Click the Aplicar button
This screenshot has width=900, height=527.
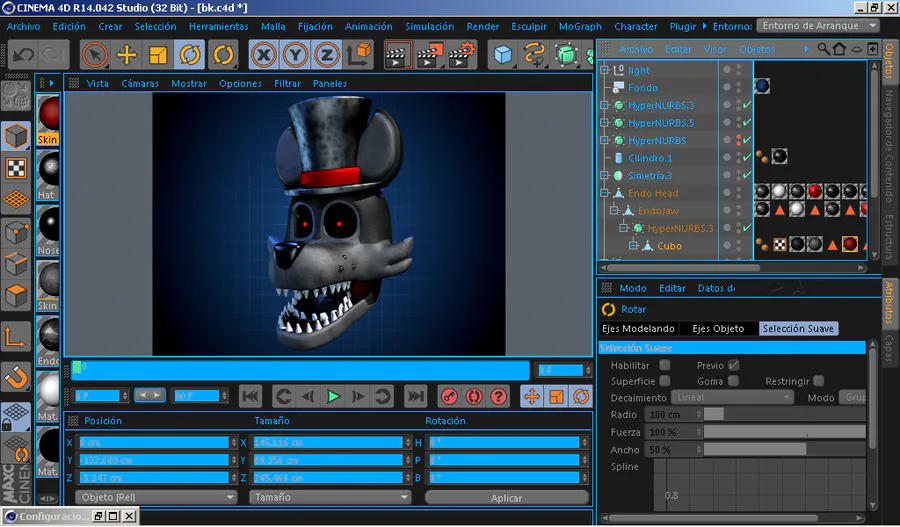507,498
